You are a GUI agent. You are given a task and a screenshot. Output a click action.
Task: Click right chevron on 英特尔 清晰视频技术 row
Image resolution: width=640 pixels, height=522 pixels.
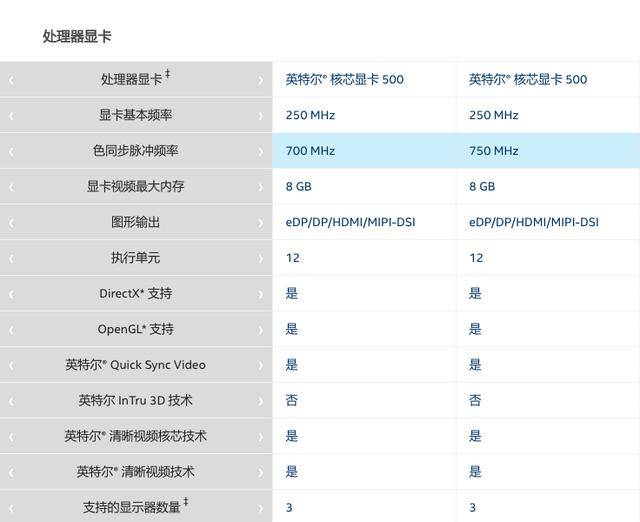coord(260,473)
